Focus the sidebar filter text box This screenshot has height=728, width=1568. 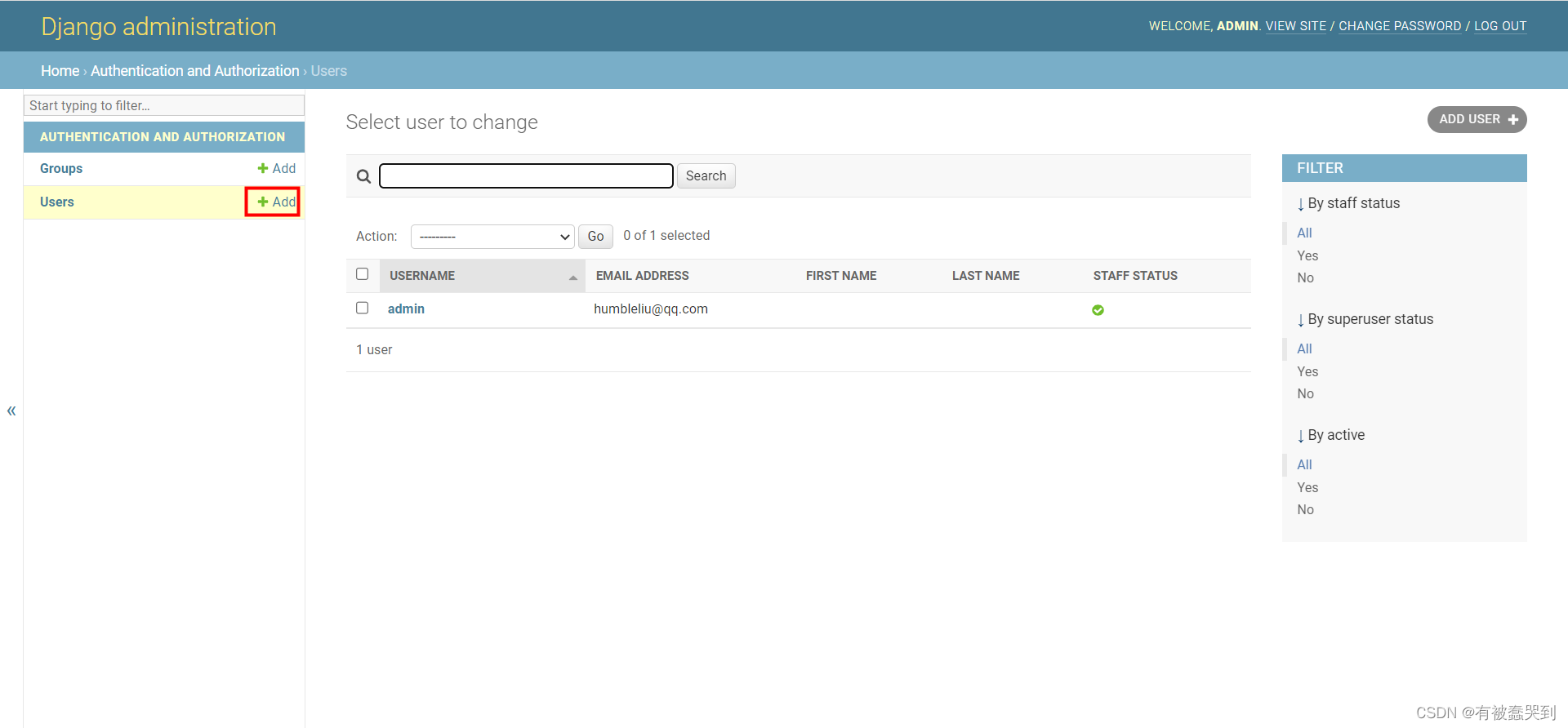click(x=164, y=105)
